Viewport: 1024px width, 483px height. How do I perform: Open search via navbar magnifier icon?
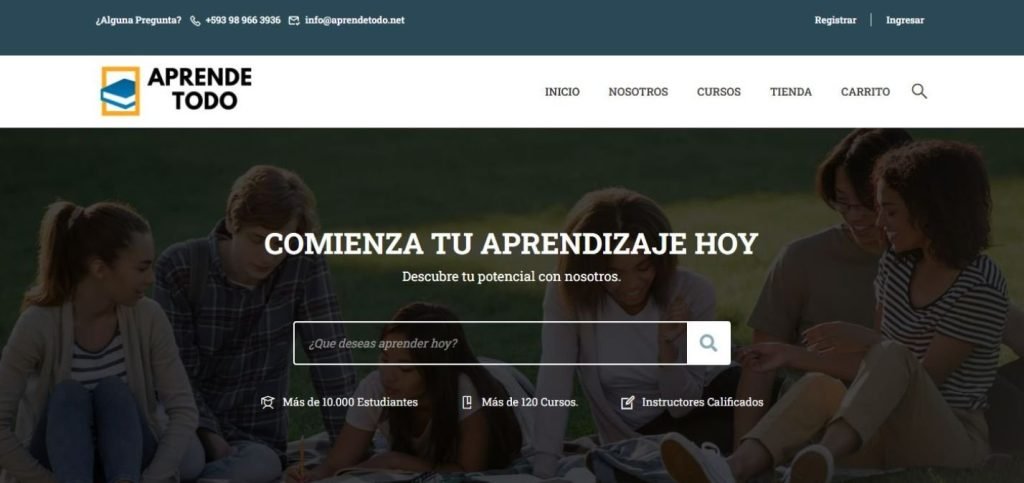tap(919, 91)
